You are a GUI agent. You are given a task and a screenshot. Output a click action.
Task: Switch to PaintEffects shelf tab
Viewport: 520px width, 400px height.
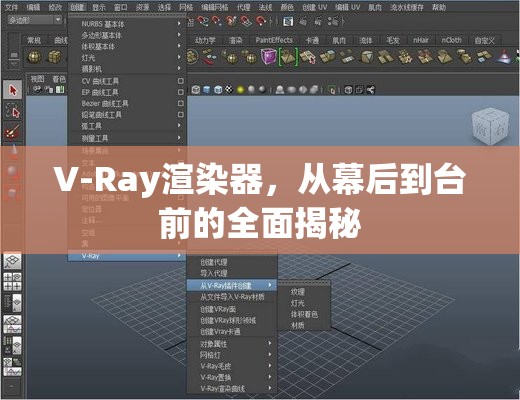coord(274,40)
